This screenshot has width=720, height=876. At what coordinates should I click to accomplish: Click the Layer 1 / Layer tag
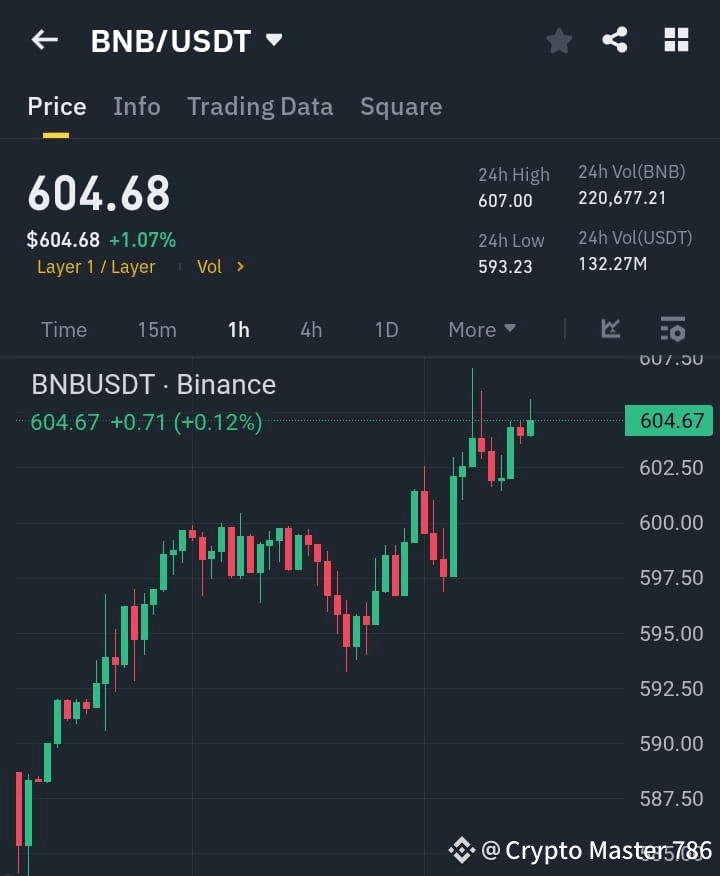pyautogui.click(x=96, y=267)
